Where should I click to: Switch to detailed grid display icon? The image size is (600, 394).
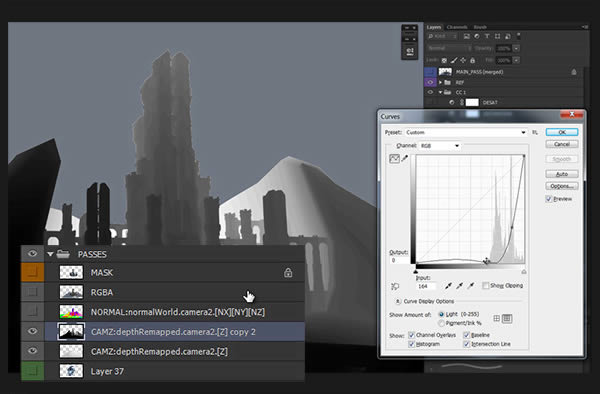[x=507, y=318]
